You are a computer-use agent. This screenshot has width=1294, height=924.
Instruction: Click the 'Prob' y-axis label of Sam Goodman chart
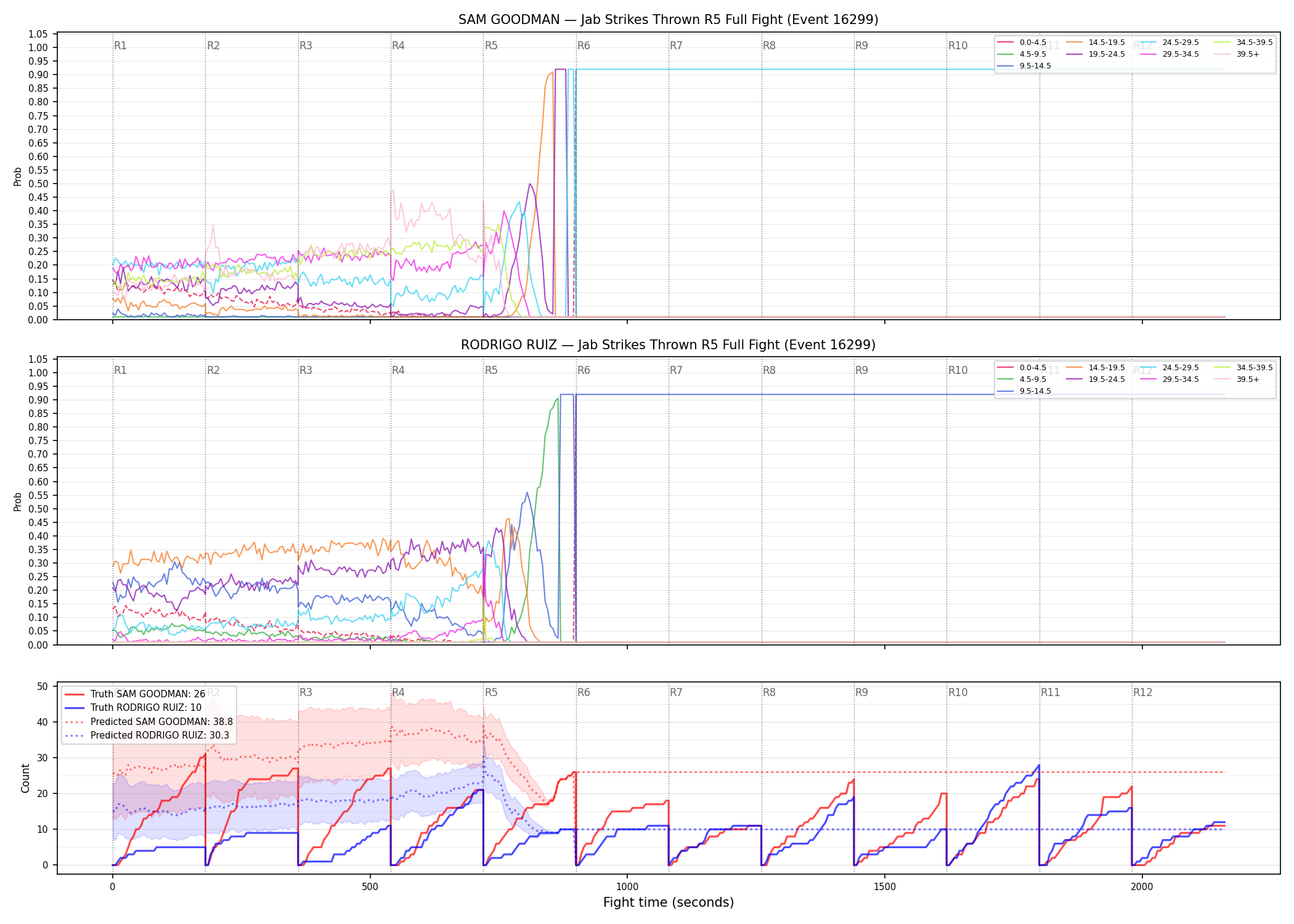coord(18,176)
